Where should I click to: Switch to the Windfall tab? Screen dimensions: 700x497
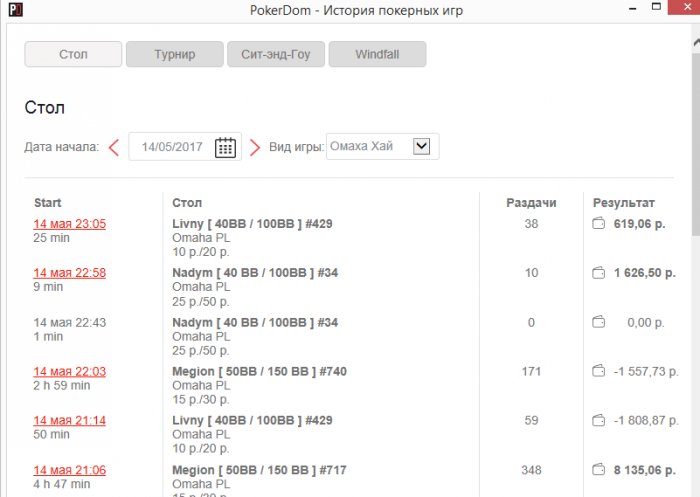click(377, 54)
